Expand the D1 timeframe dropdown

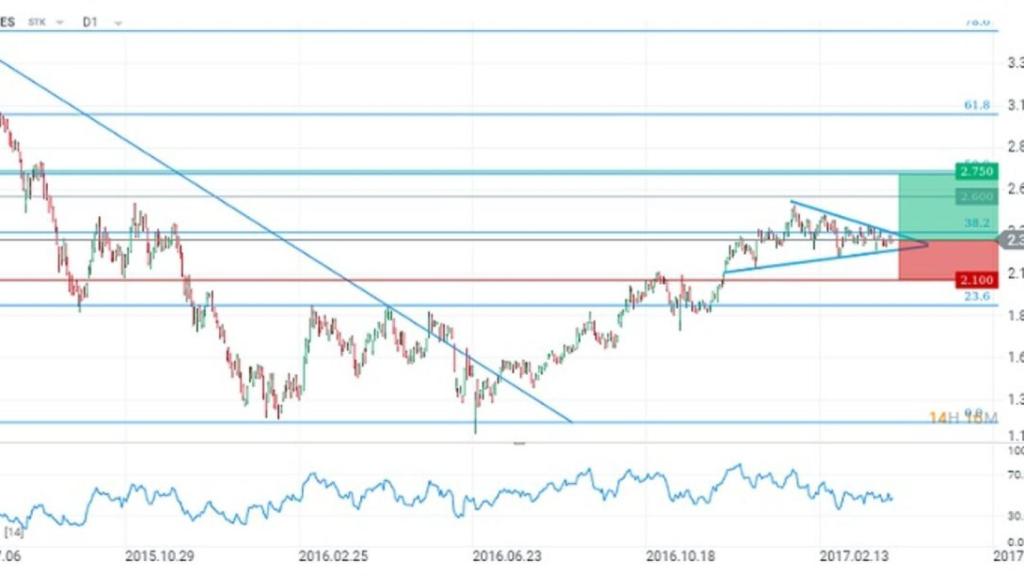coord(91,21)
